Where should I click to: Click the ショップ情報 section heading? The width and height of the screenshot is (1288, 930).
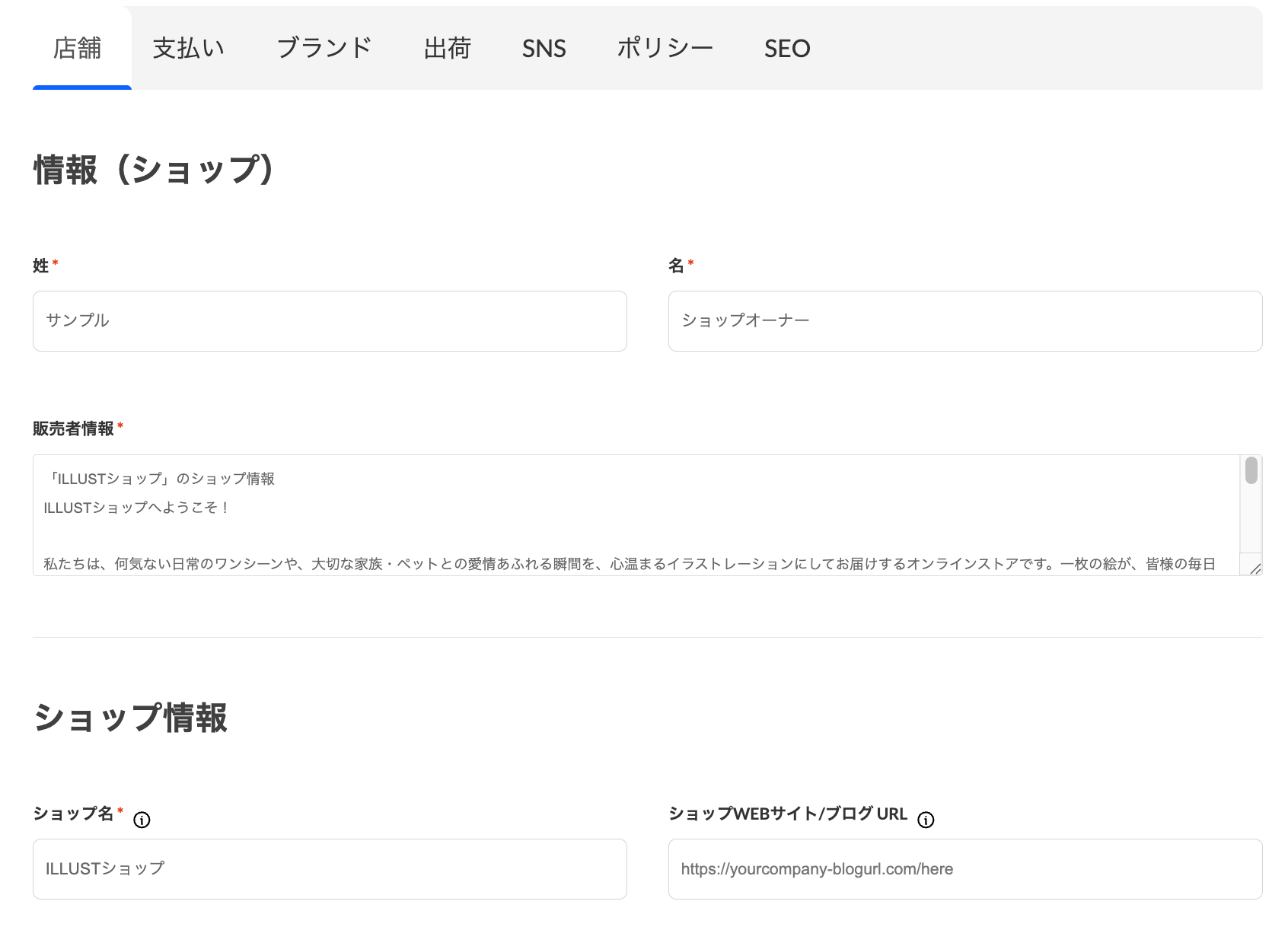tap(130, 718)
